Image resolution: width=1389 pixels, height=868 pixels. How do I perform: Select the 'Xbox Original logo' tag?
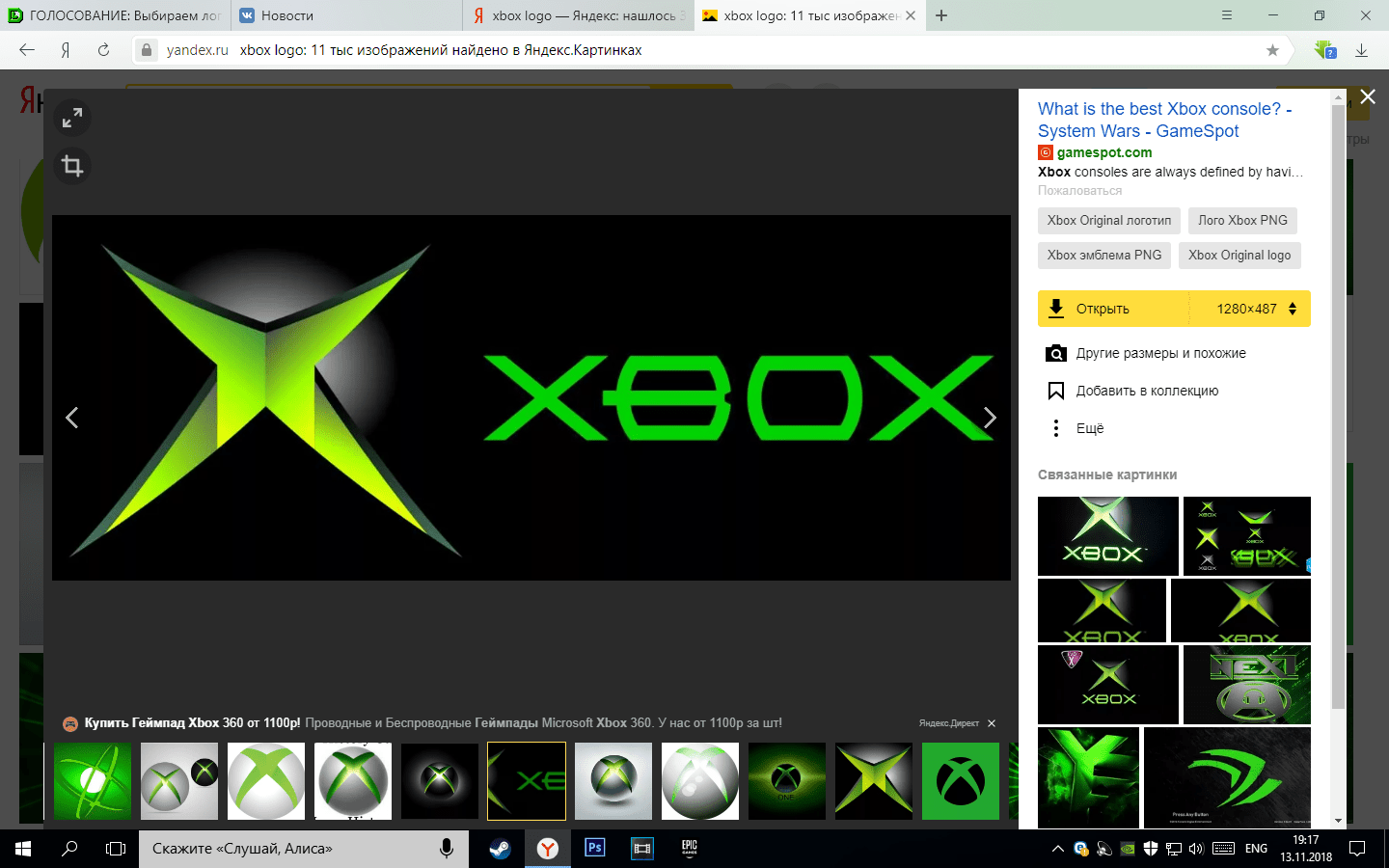tap(1239, 256)
